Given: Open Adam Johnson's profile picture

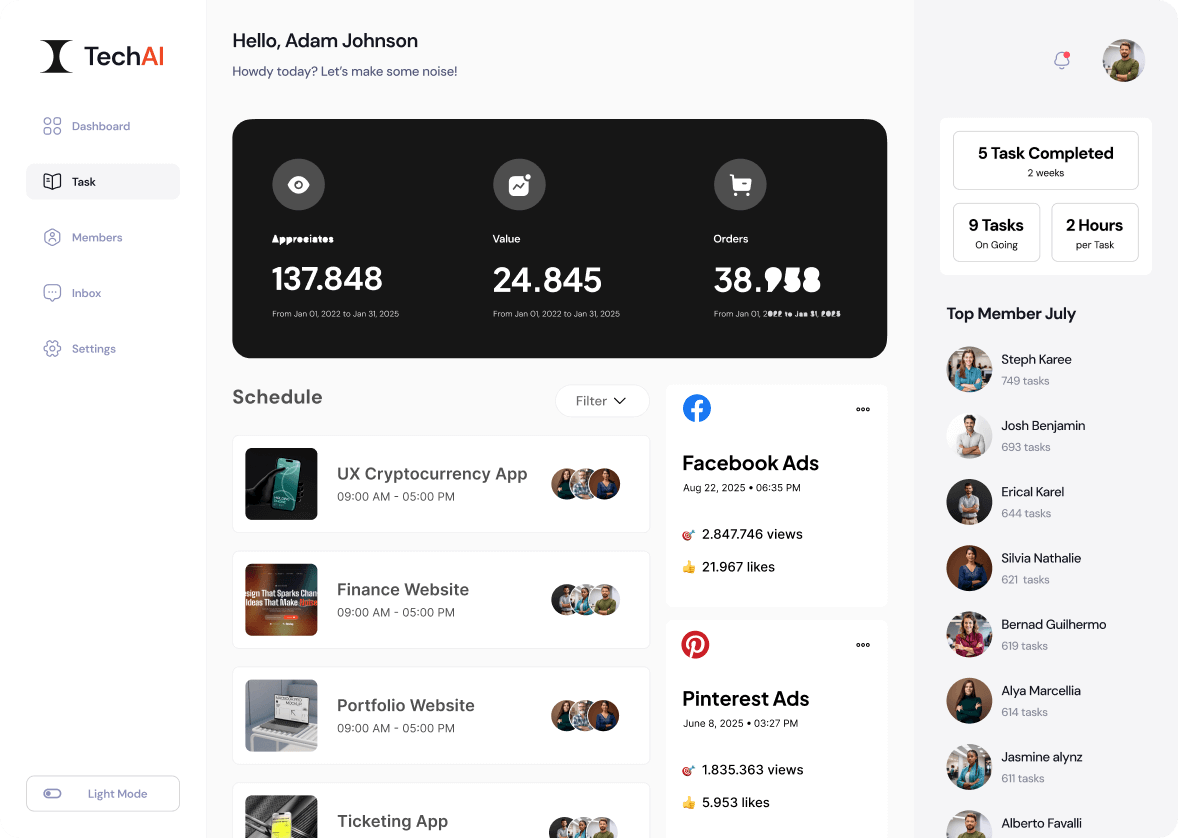Looking at the screenshot, I should pyautogui.click(x=1123, y=60).
